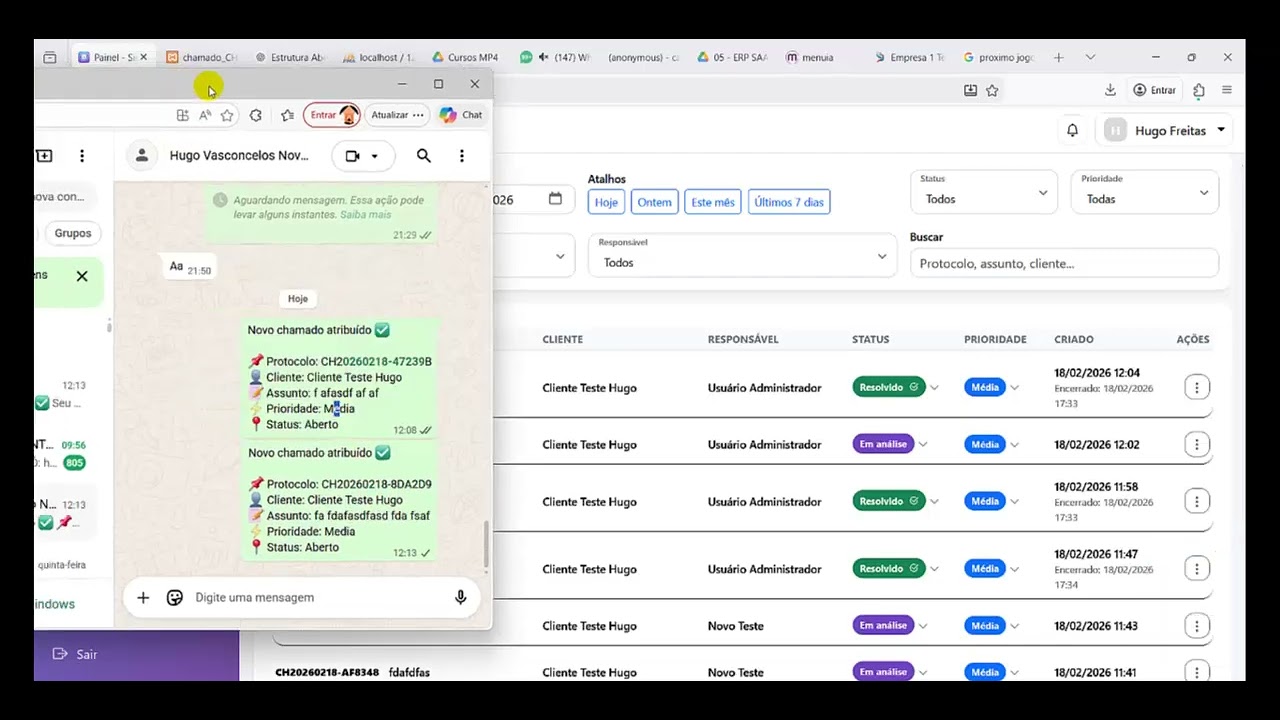Open actions menu for the 11:43 ticket
This screenshot has height=720, width=1280.
coord(1197,626)
